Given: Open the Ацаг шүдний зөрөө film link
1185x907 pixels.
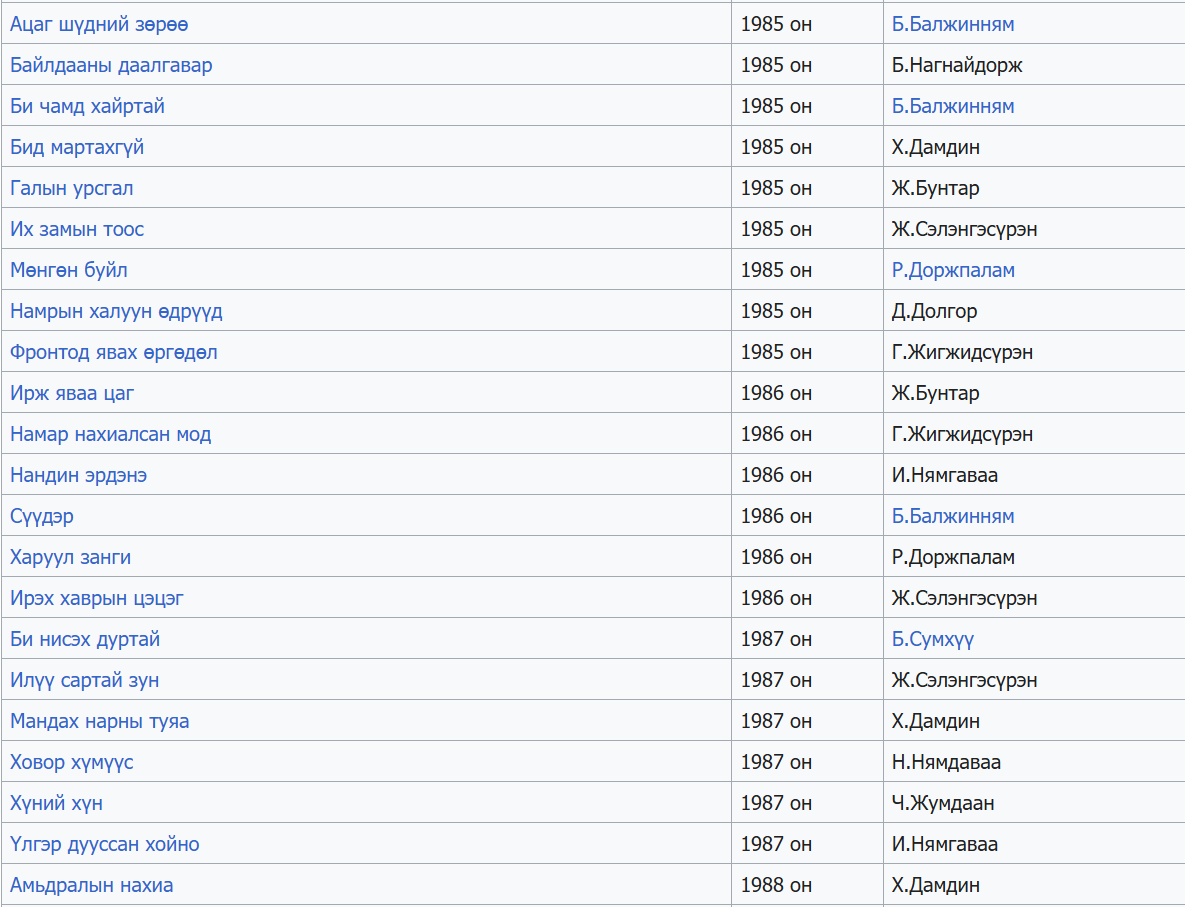Looking at the screenshot, I should (99, 24).
